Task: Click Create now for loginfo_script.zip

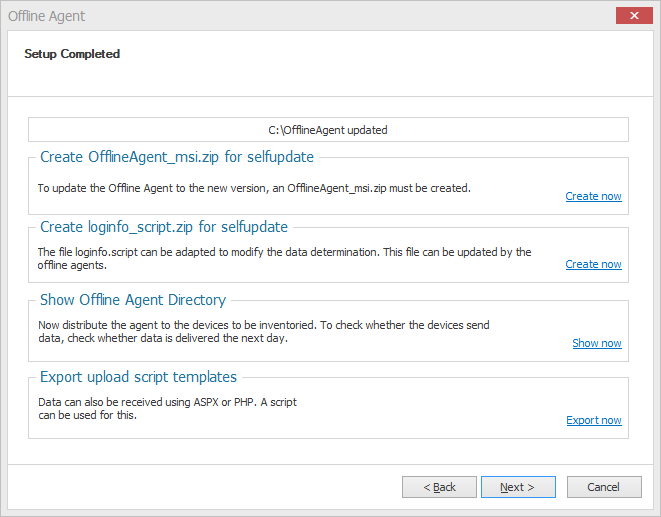Action: point(593,264)
